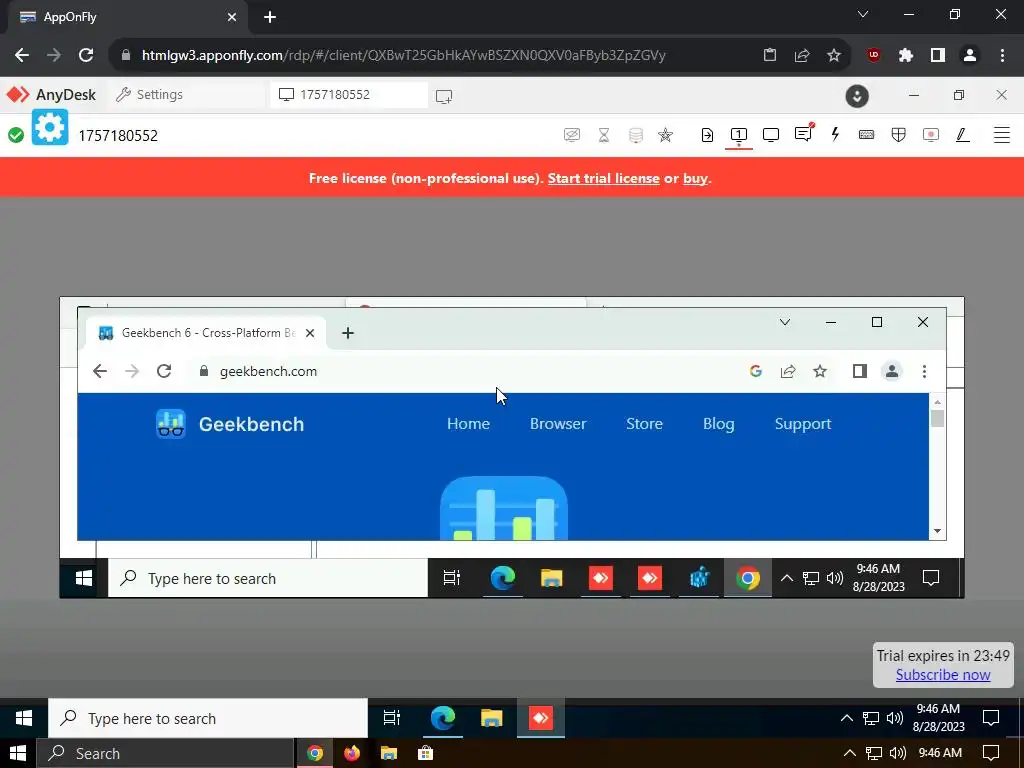Viewport: 1024px width, 768px height.
Task: Show hidden tray icons in bottom local taskbar
Action: click(850, 753)
